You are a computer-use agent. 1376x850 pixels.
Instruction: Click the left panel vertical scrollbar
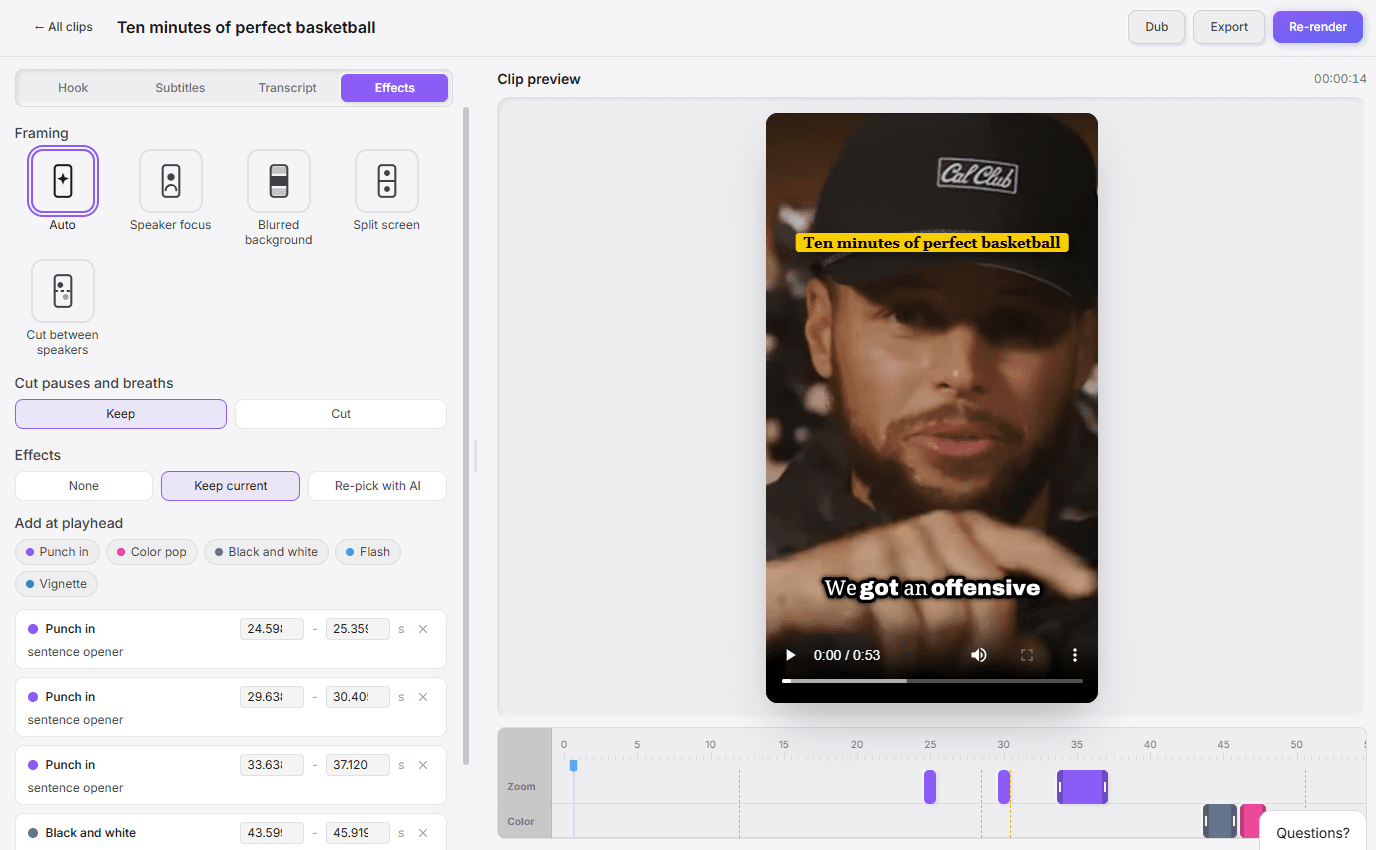click(x=465, y=436)
